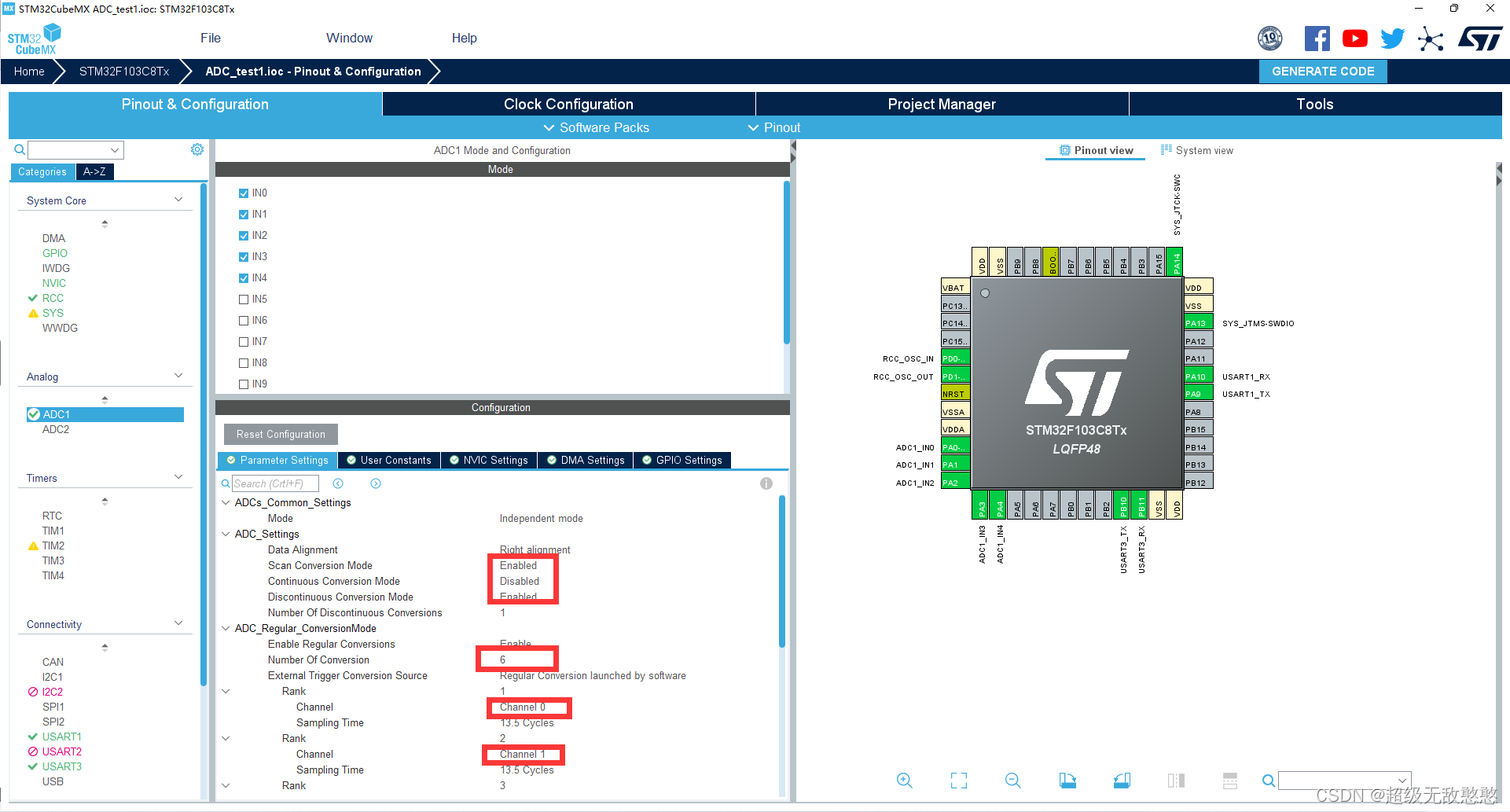Toggle split vertical view icon

click(1176, 781)
